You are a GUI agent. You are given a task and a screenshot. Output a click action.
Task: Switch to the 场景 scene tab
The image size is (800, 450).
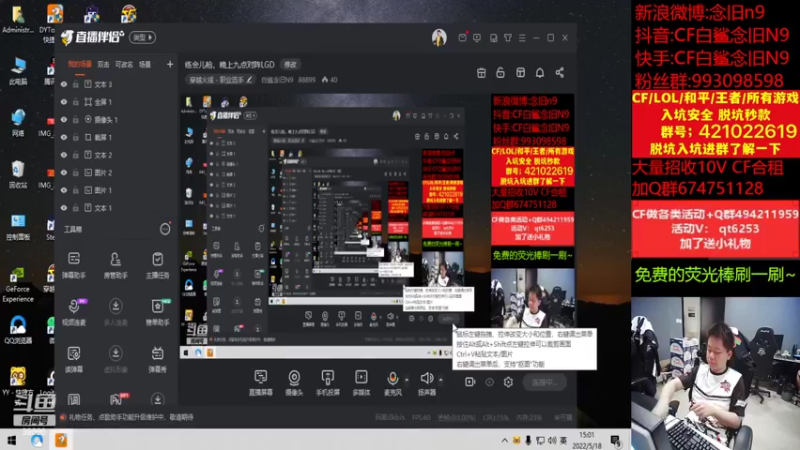[145, 64]
